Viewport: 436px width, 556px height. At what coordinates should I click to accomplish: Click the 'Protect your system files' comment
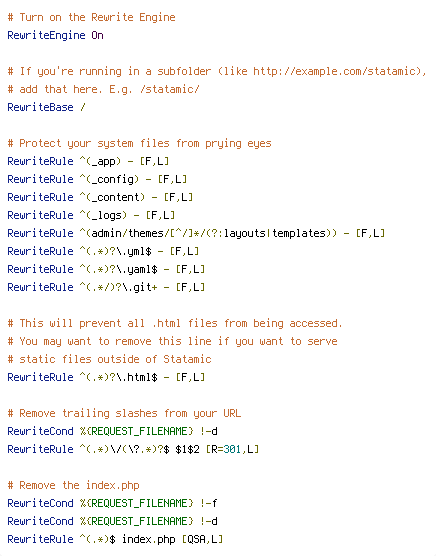(139, 143)
